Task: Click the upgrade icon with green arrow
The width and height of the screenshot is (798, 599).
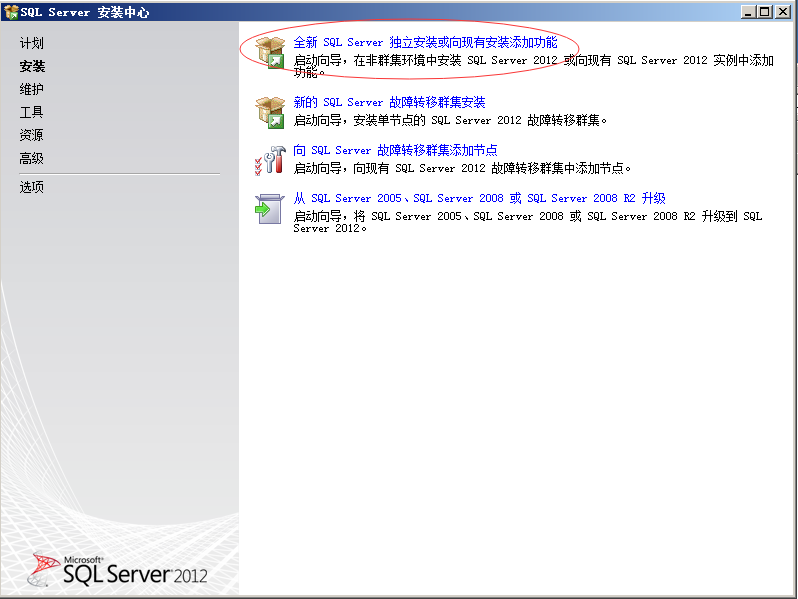Action: tap(269, 209)
